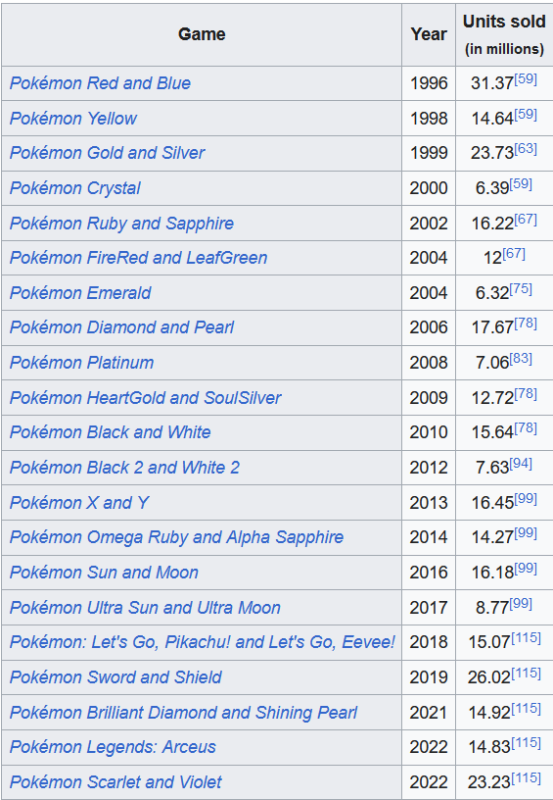Follow the Pokémon Platinum link
Image resolution: width=553 pixels, height=800 pixels.
pyautogui.click(x=82, y=362)
